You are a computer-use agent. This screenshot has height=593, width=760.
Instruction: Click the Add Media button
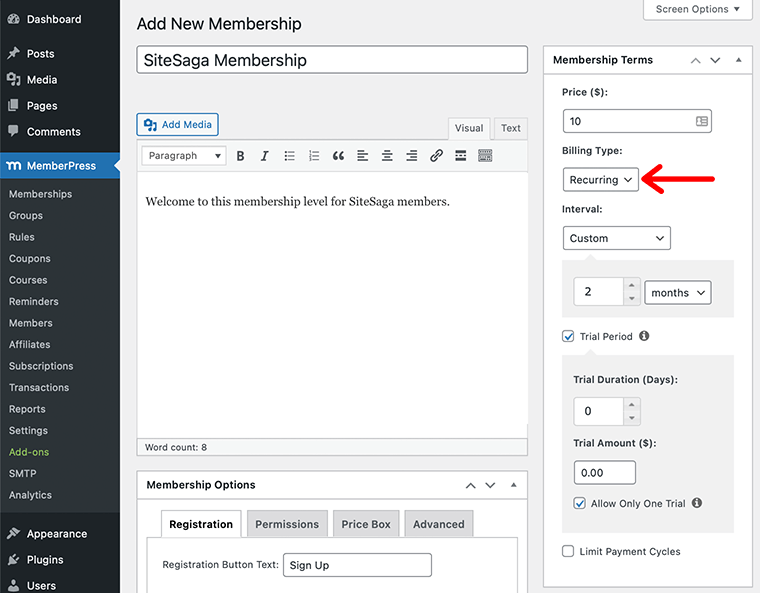(x=177, y=125)
